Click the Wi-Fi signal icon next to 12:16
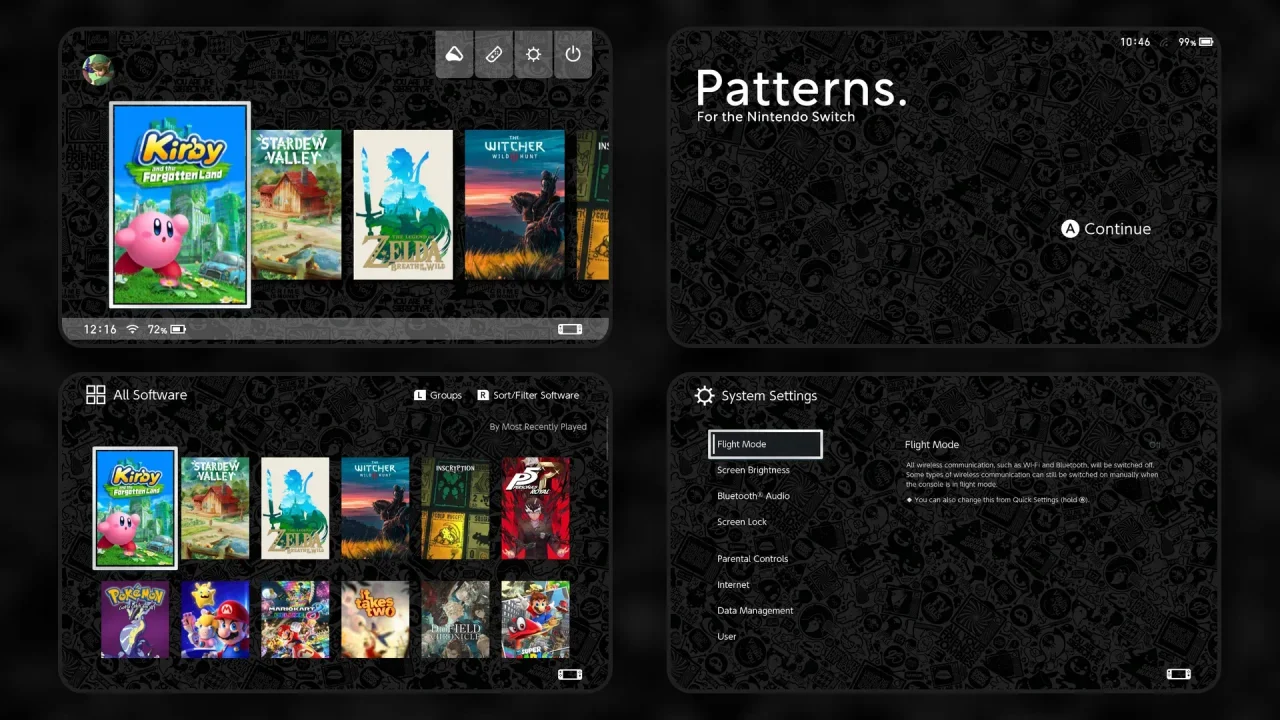Screen dimensions: 1280x720 pos(132,329)
